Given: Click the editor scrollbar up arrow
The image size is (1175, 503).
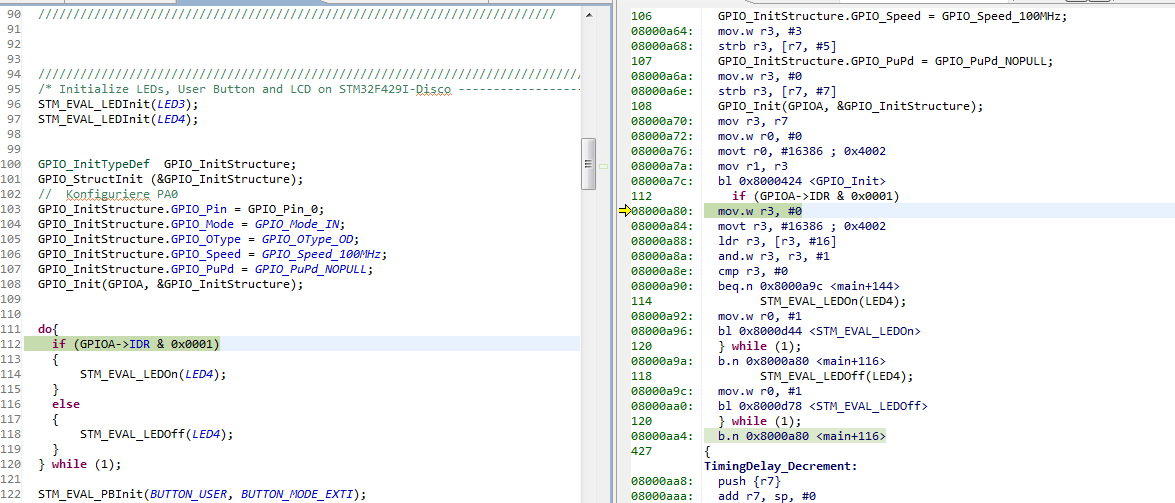Looking at the screenshot, I should click(589, 15).
